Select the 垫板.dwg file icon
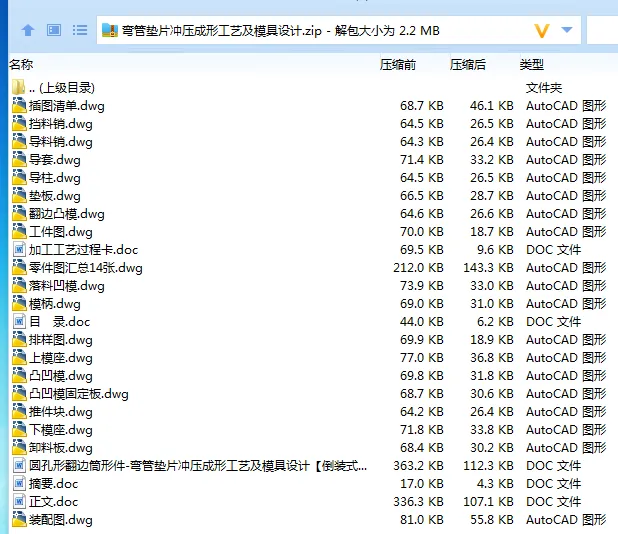This screenshot has width=618, height=534. [x=19, y=195]
